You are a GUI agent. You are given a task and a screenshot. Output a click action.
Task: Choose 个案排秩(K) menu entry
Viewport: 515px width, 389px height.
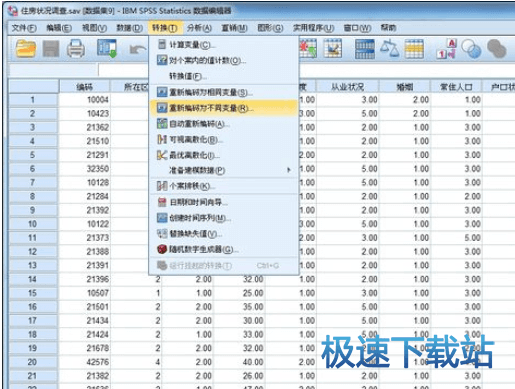point(223,186)
